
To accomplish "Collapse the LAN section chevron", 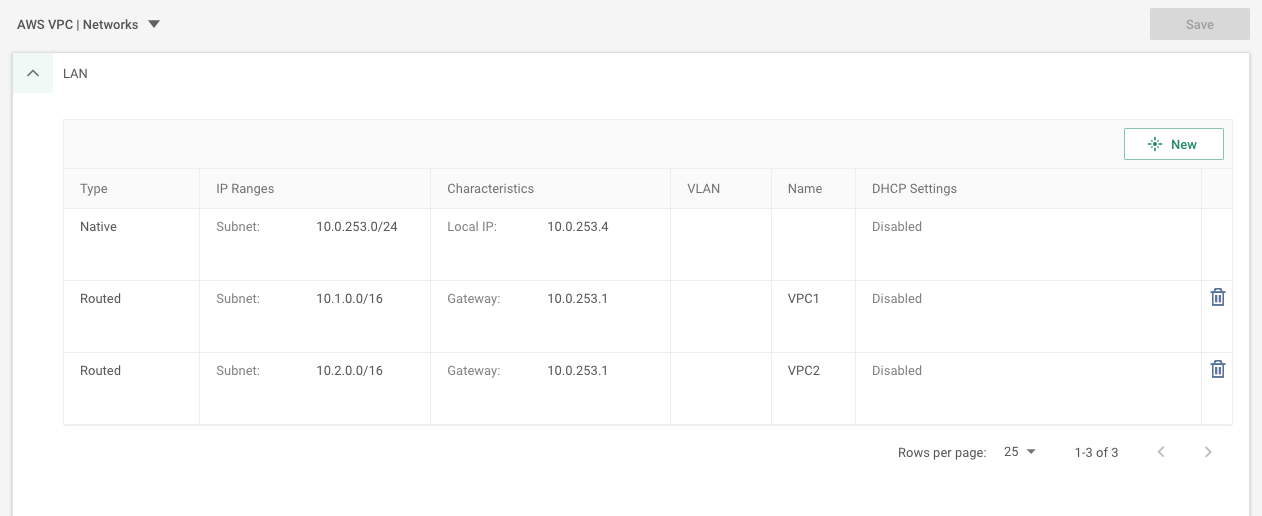I will click(33, 73).
